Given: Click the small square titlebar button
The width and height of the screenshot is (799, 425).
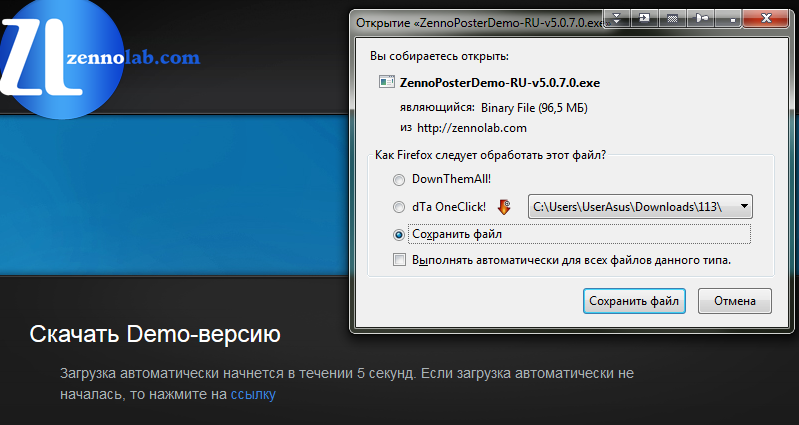Looking at the screenshot, I should [729, 19].
